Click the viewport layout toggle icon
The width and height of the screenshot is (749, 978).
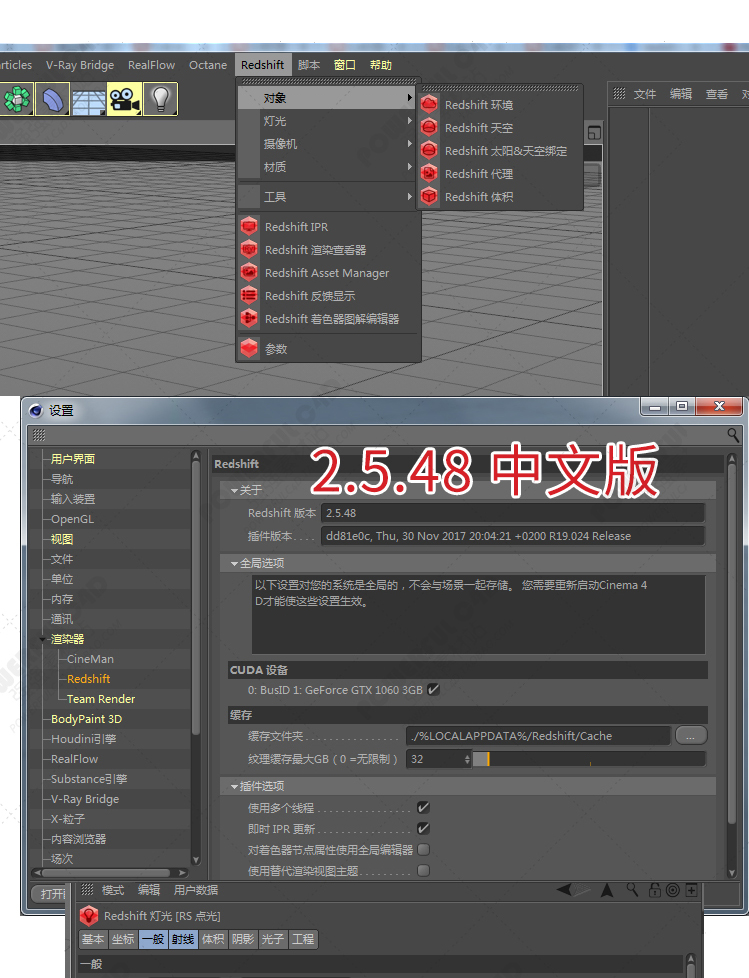(x=594, y=133)
